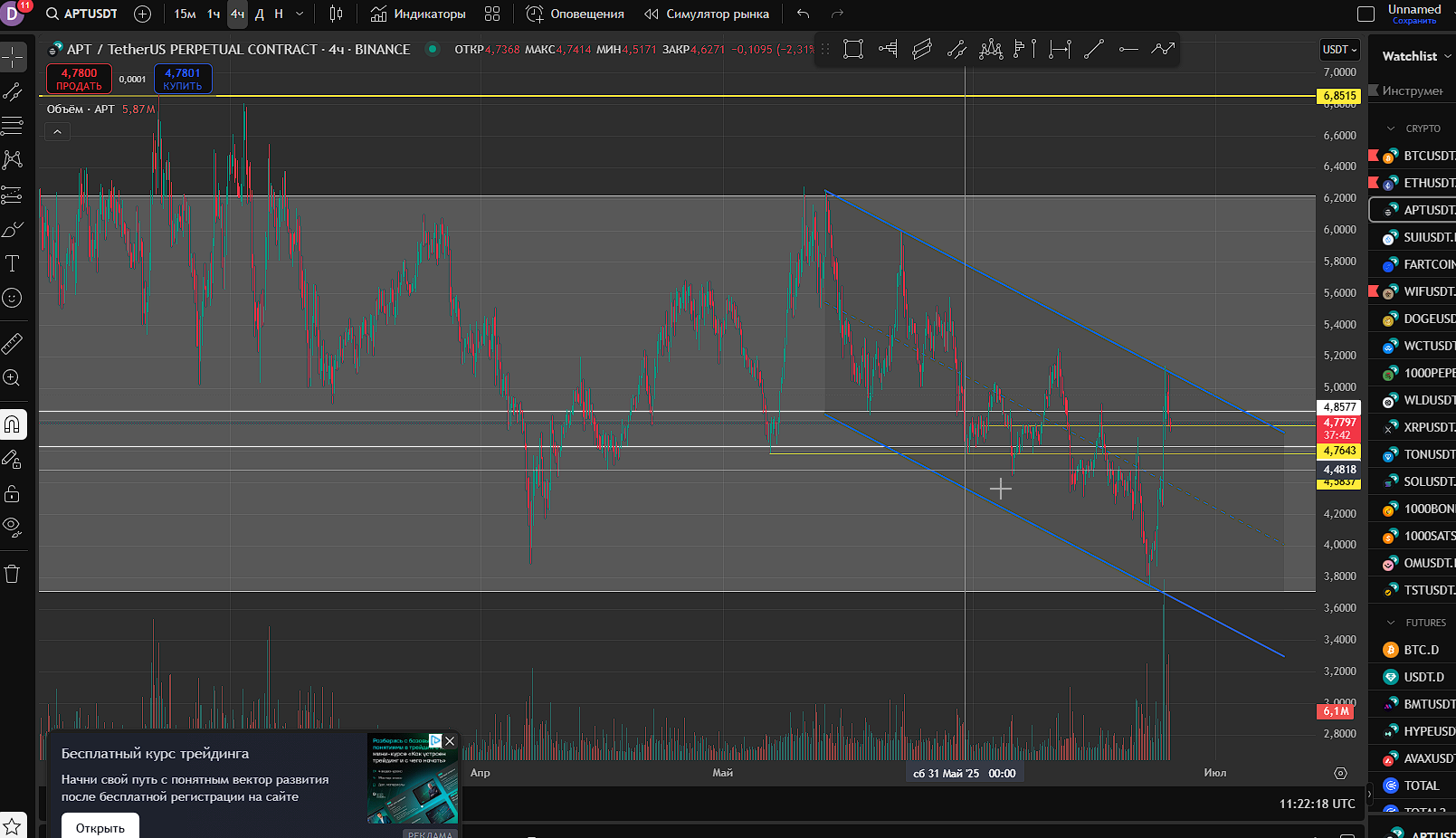Select the ruler measure tool
The image size is (1456, 838).
click(13, 343)
